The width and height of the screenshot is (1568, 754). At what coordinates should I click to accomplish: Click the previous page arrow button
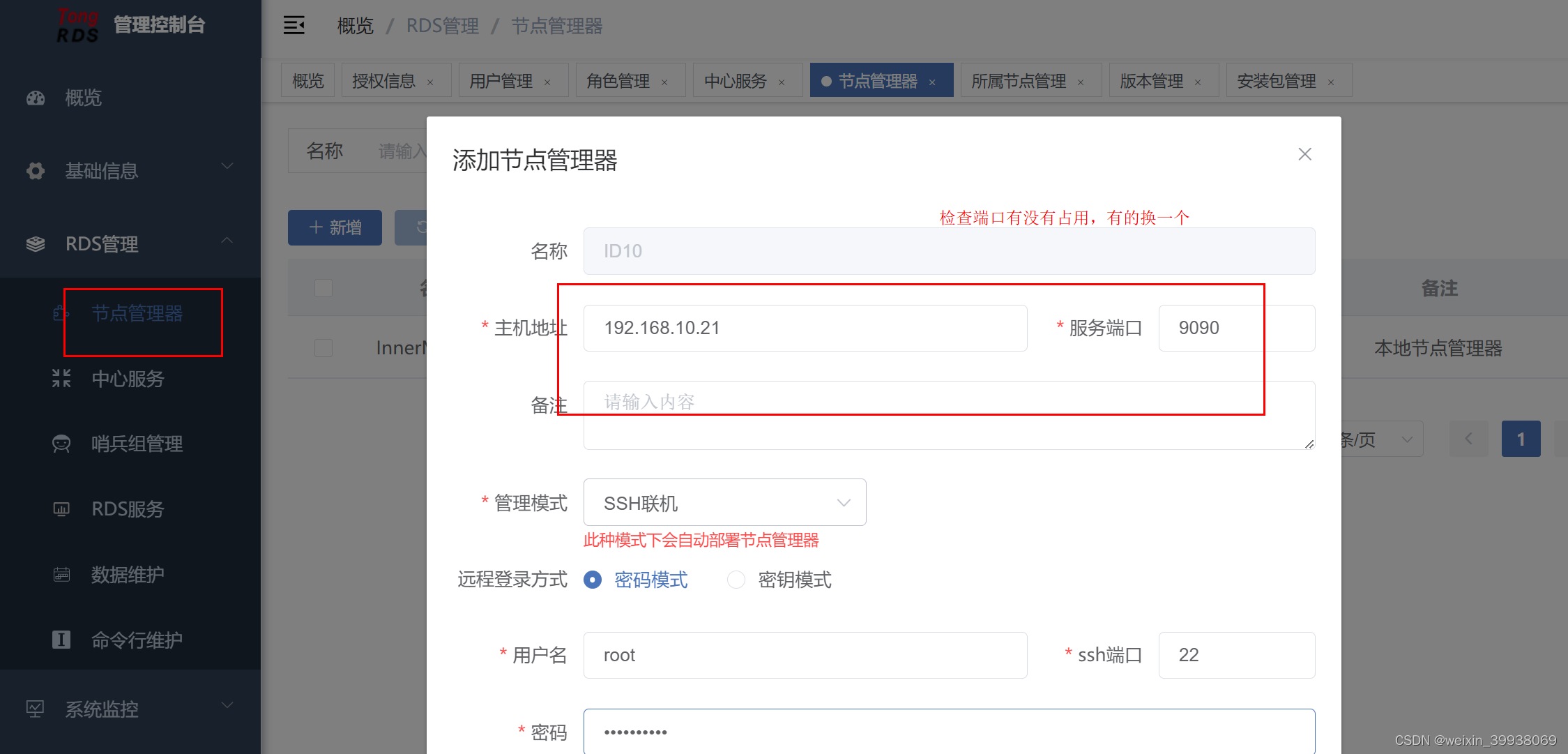click(x=1469, y=439)
